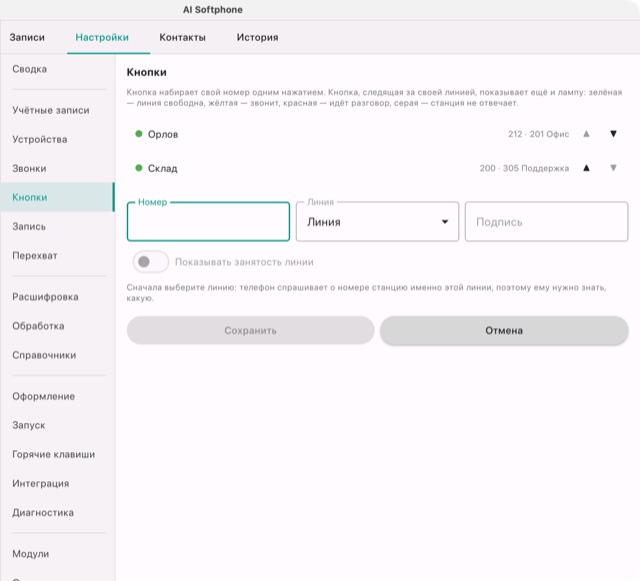The image size is (640, 581).
Task: Open the История tab
Action: (x=258, y=37)
